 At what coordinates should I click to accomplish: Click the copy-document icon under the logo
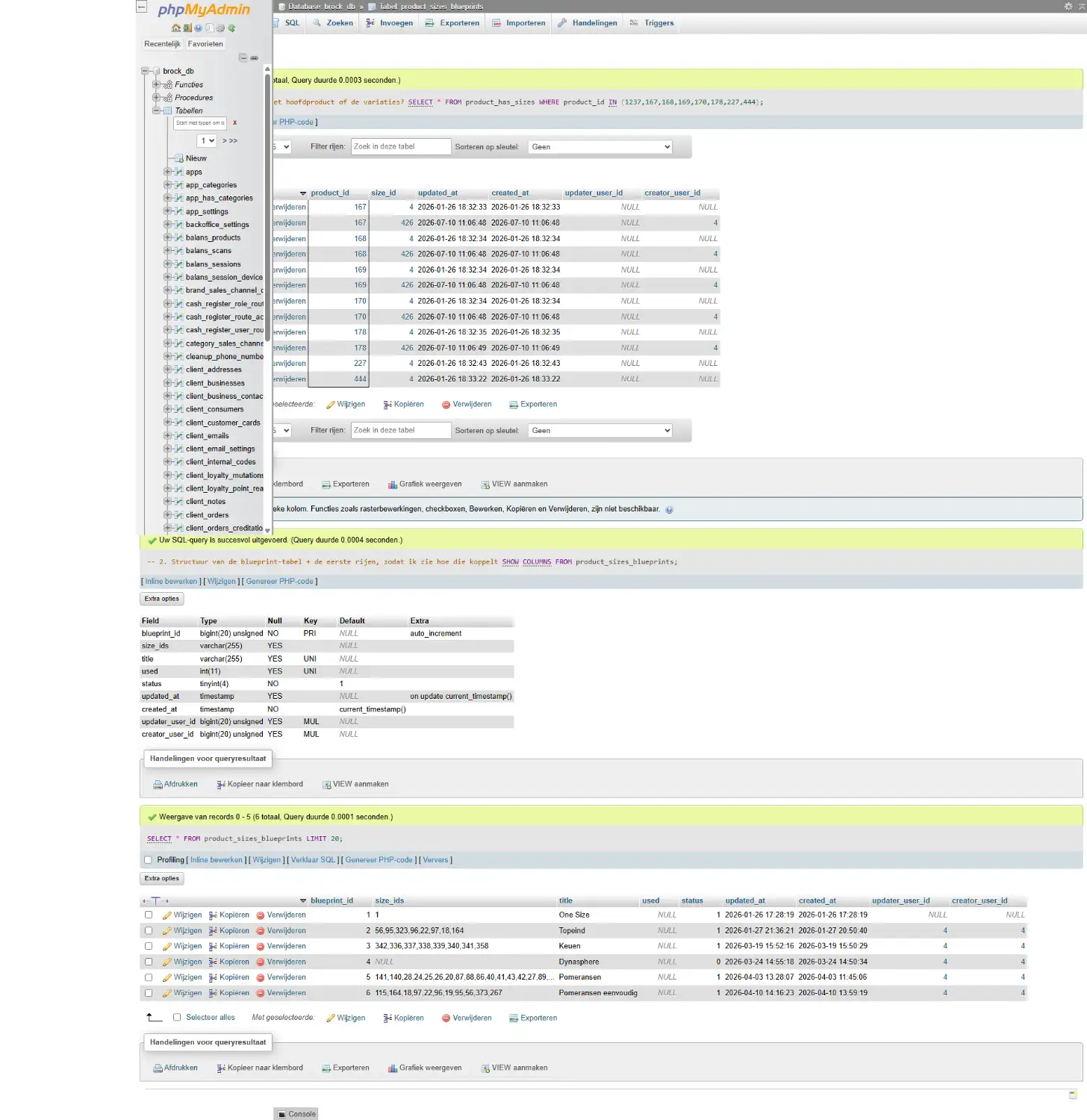point(210,28)
